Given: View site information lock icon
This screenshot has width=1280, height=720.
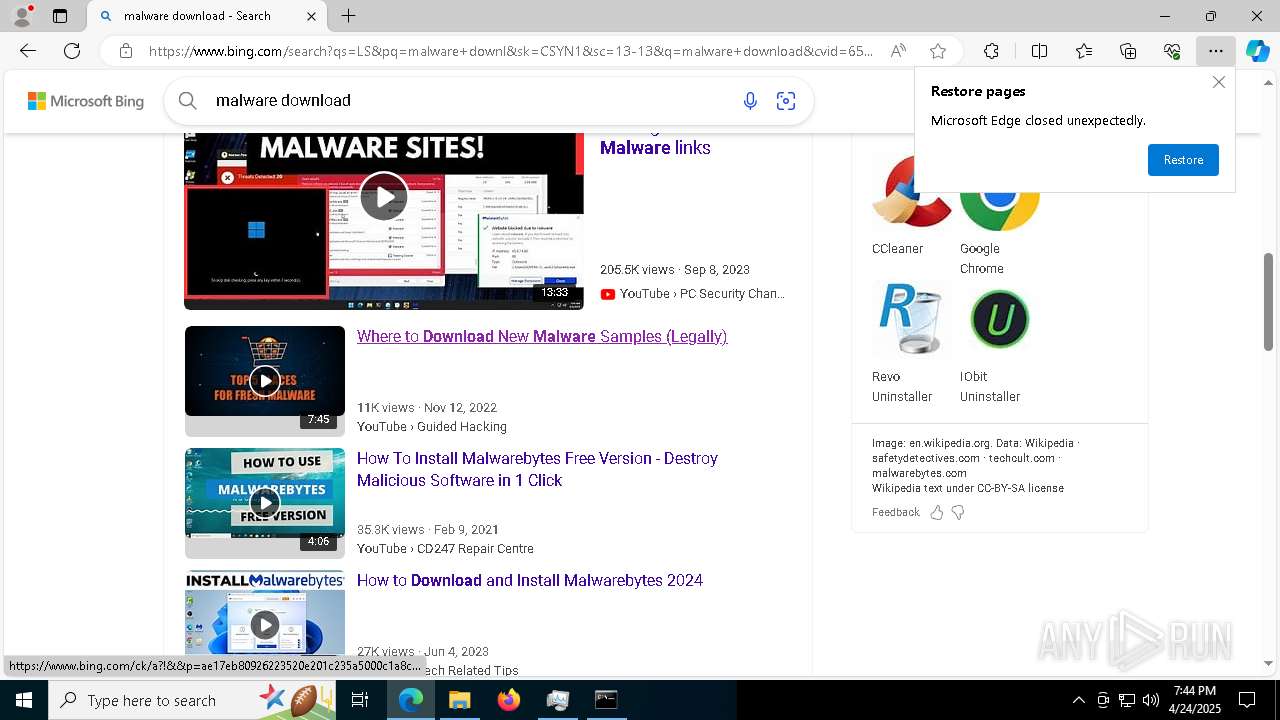Looking at the screenshot, I should coord(126,51).
